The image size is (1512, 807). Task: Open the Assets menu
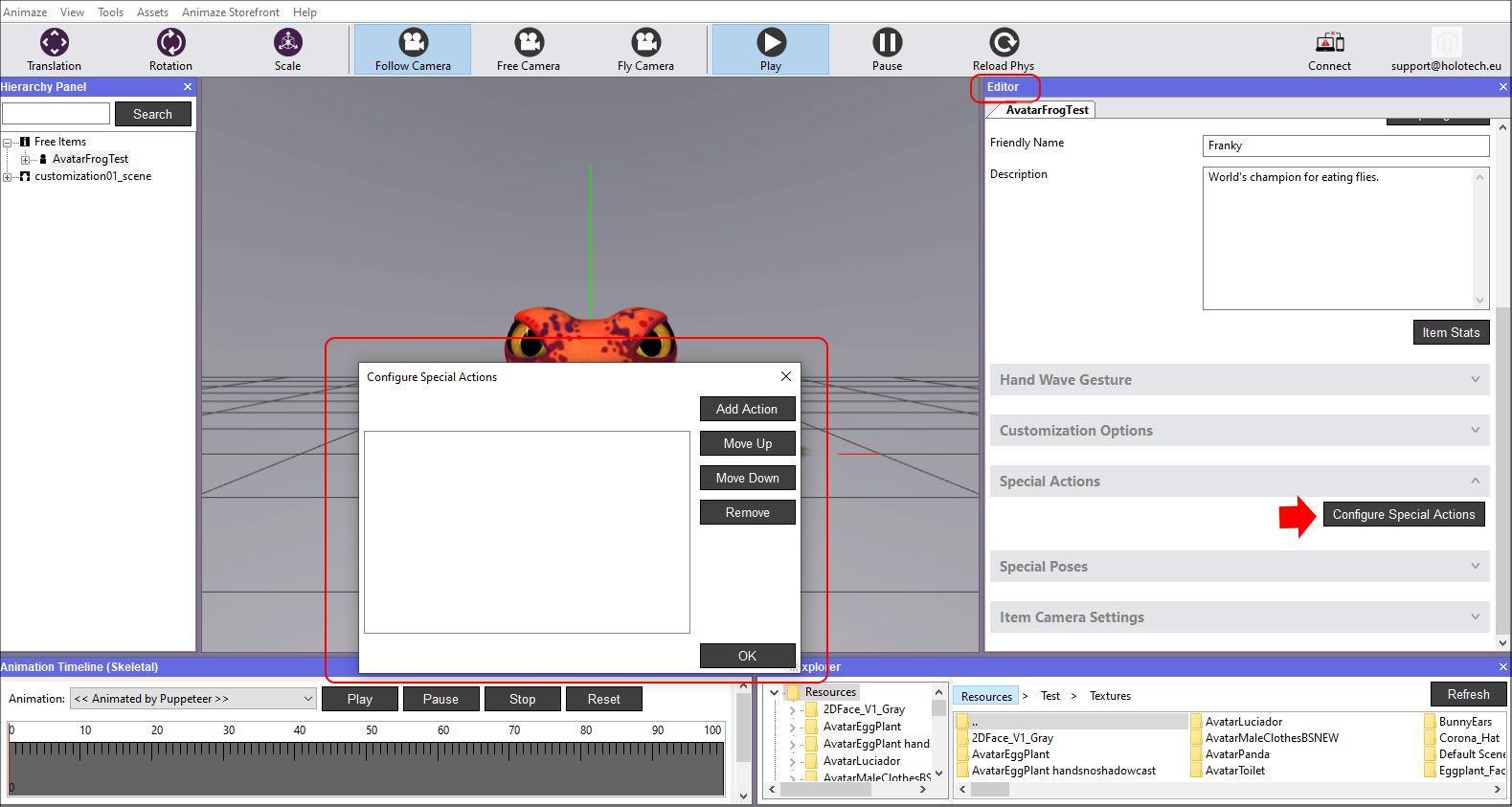pos(152,12)
